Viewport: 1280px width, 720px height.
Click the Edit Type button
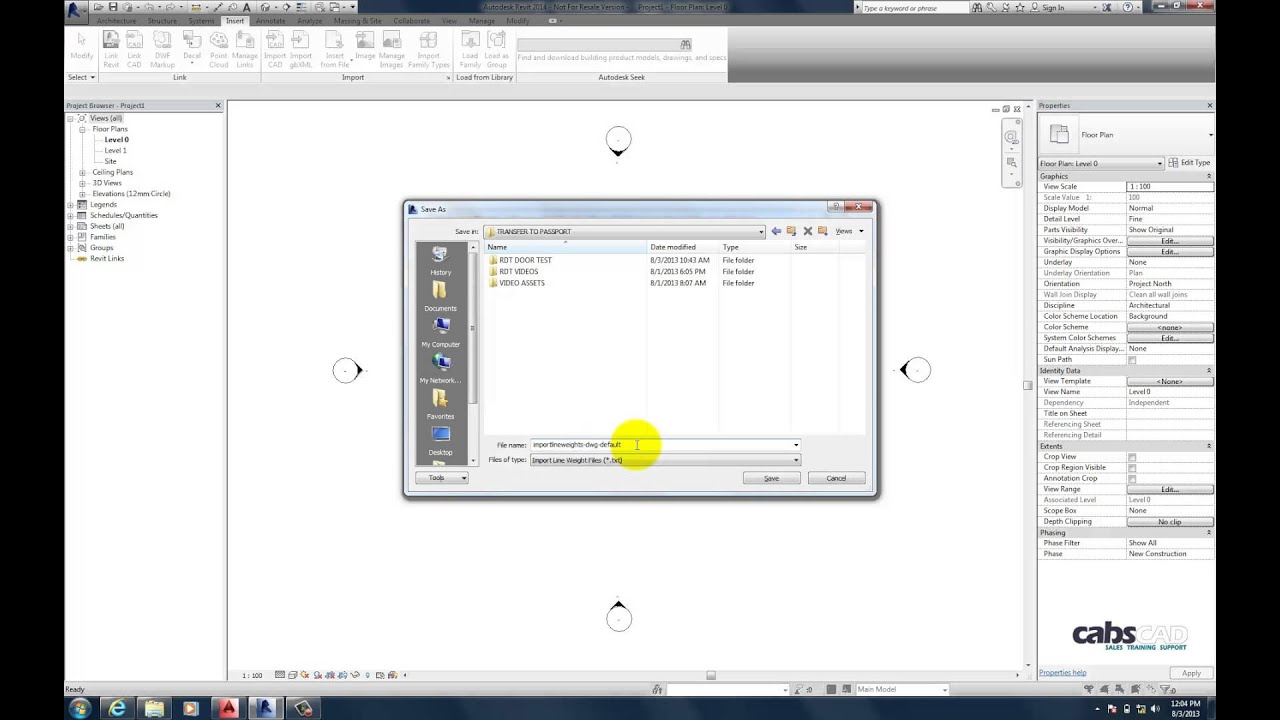(x=1190, y=163)
